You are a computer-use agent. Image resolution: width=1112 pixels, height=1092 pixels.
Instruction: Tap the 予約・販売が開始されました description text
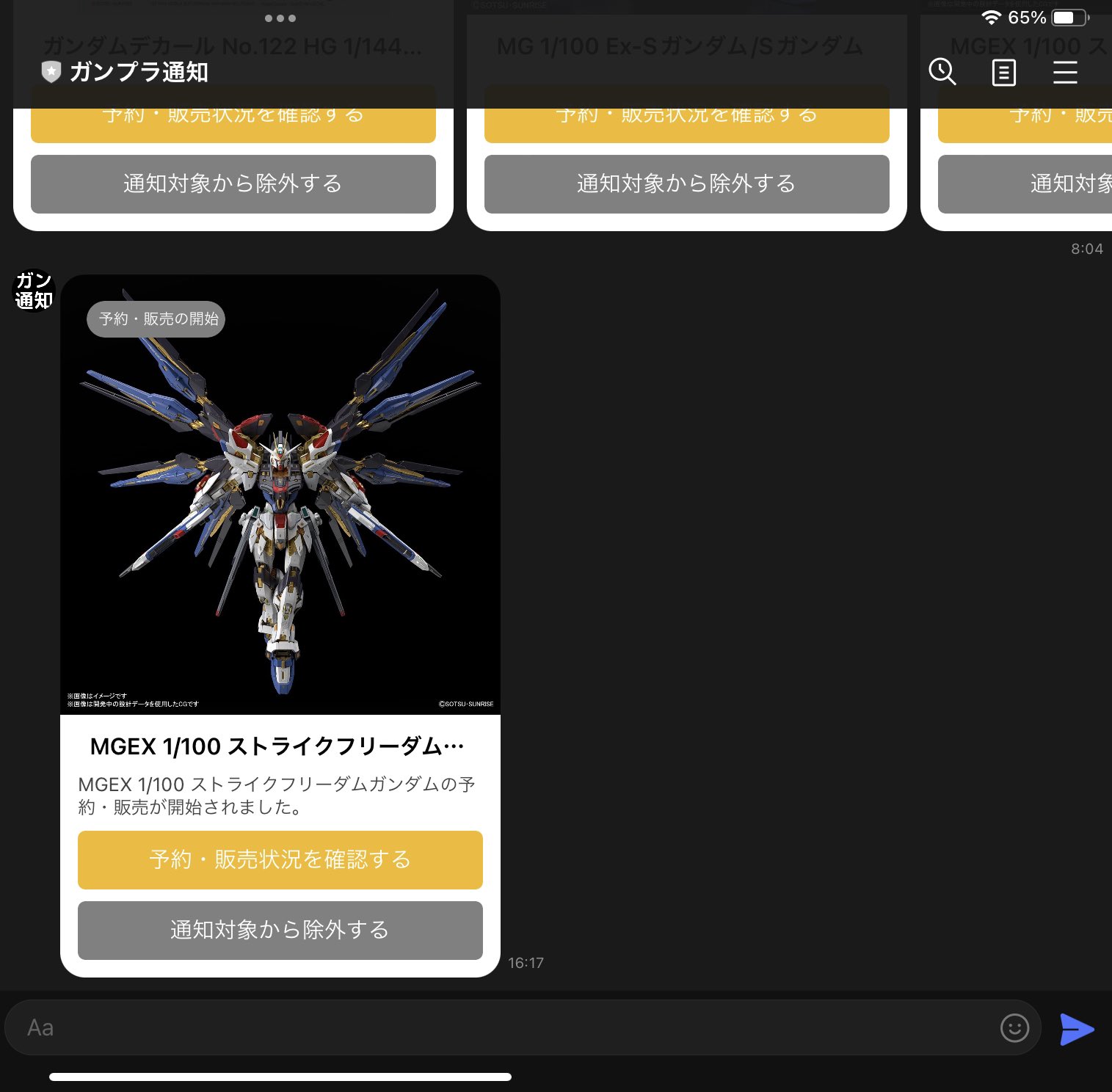pyautogui.click(x=277, y=796)
